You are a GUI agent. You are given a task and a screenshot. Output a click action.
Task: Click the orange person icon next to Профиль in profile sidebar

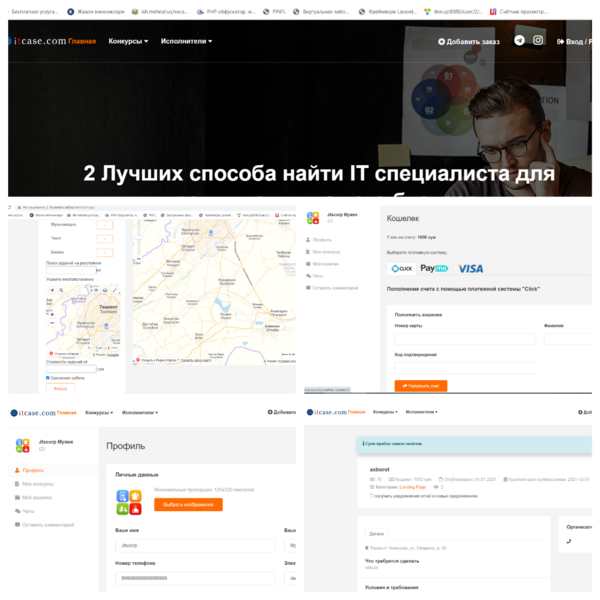pyautogui.click(x=17, y=470)
